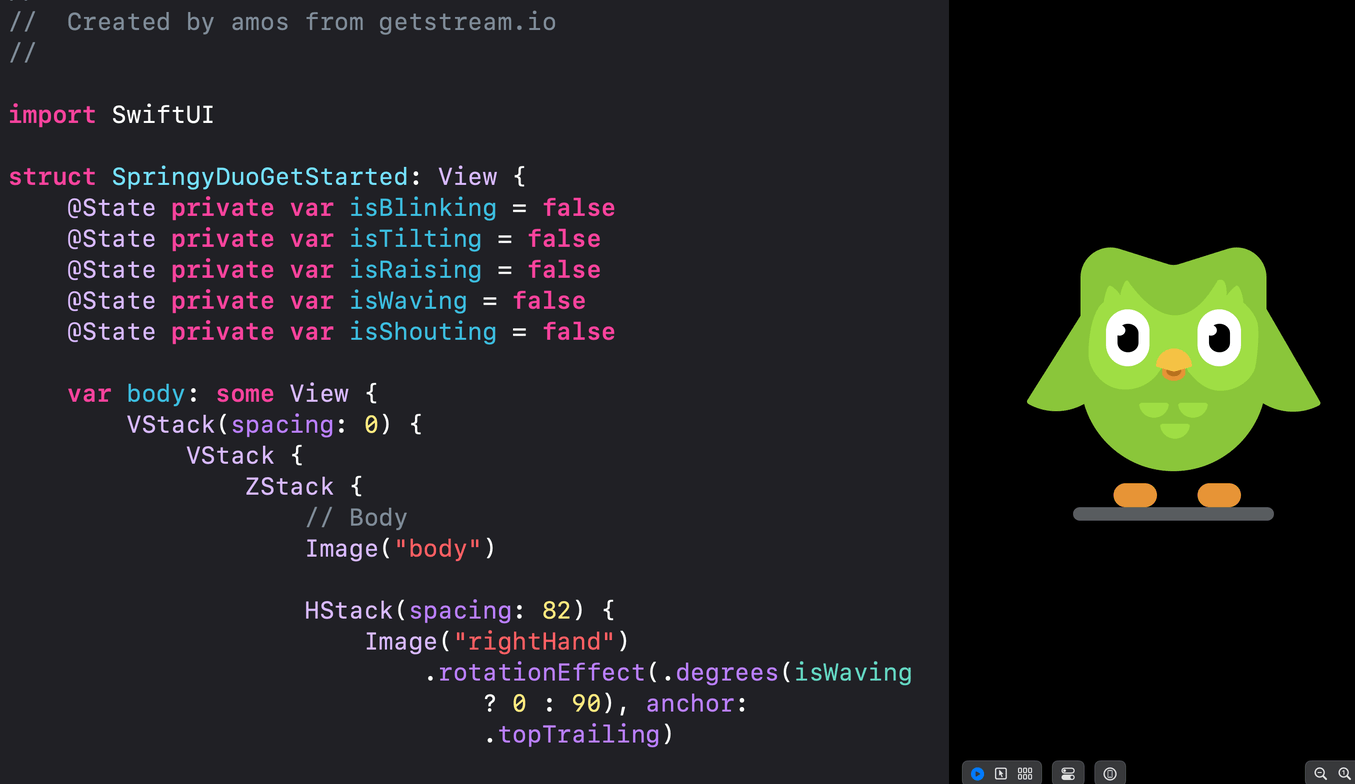
Task: Click 'isWaving' inside rotationEffect
Action: click(x=853, y=673)
